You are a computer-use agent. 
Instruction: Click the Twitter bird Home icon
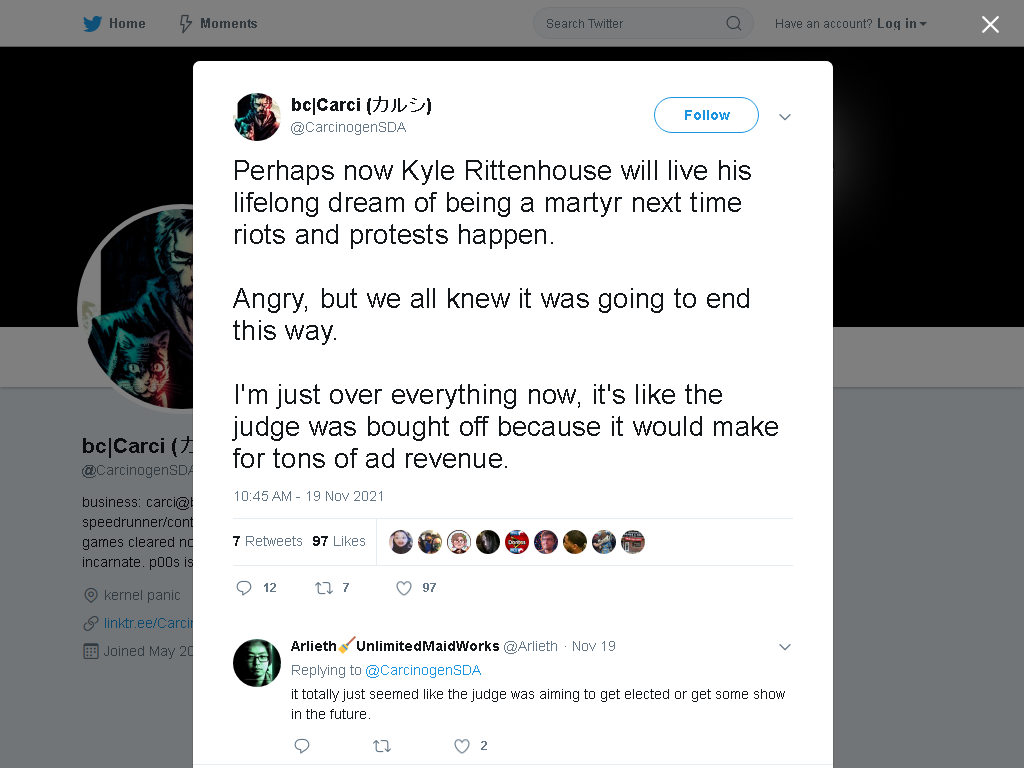(92, 24)
